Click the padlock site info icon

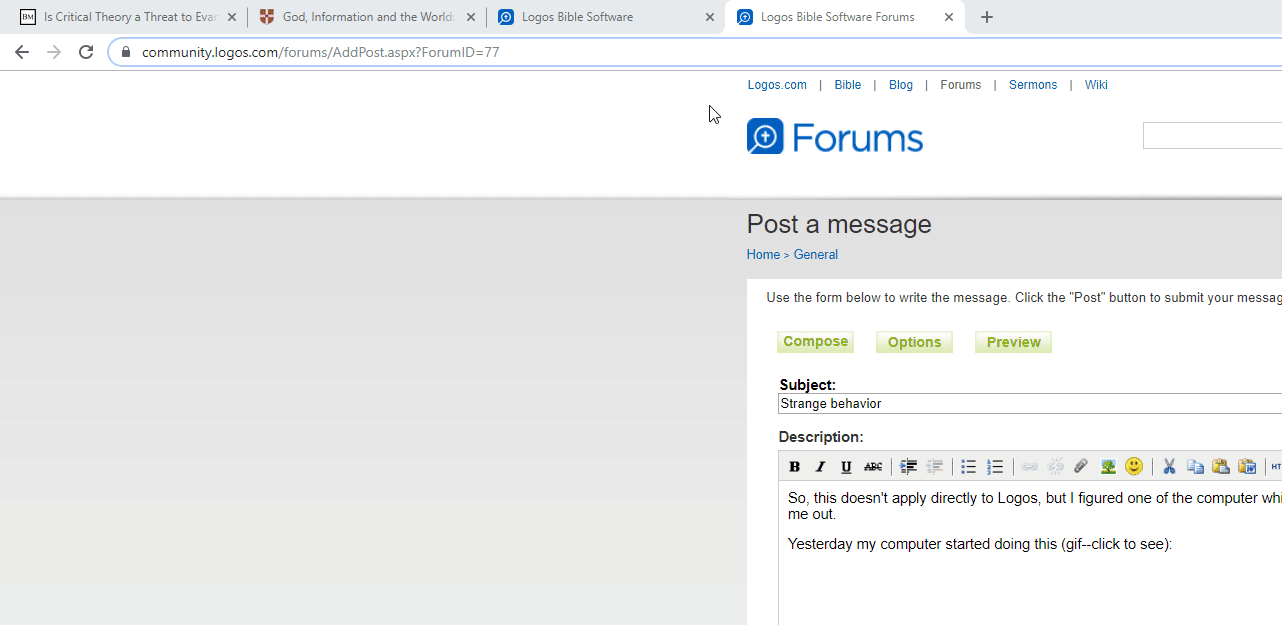[126, 52]
